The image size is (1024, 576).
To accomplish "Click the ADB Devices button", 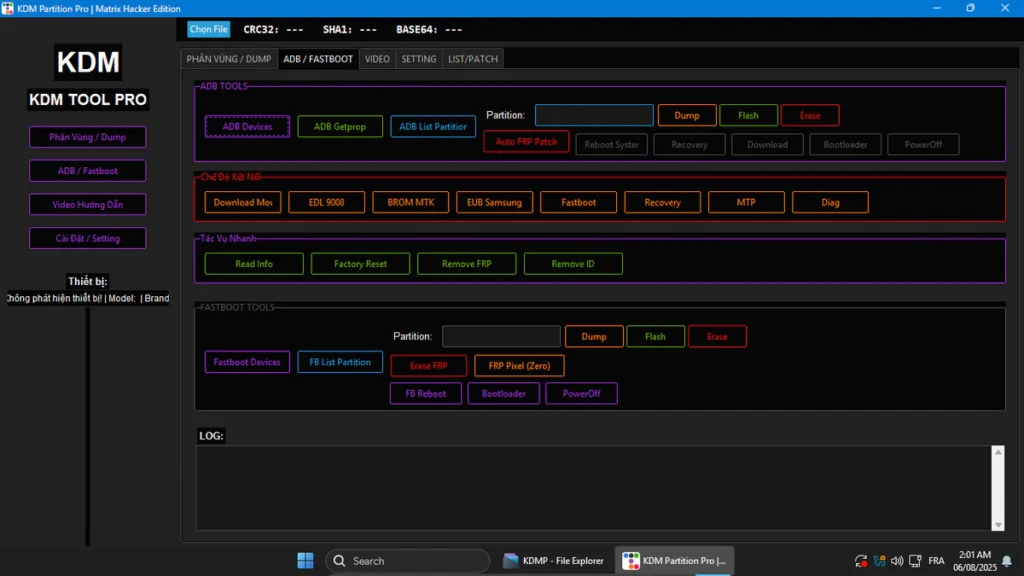I will [247, 127].
